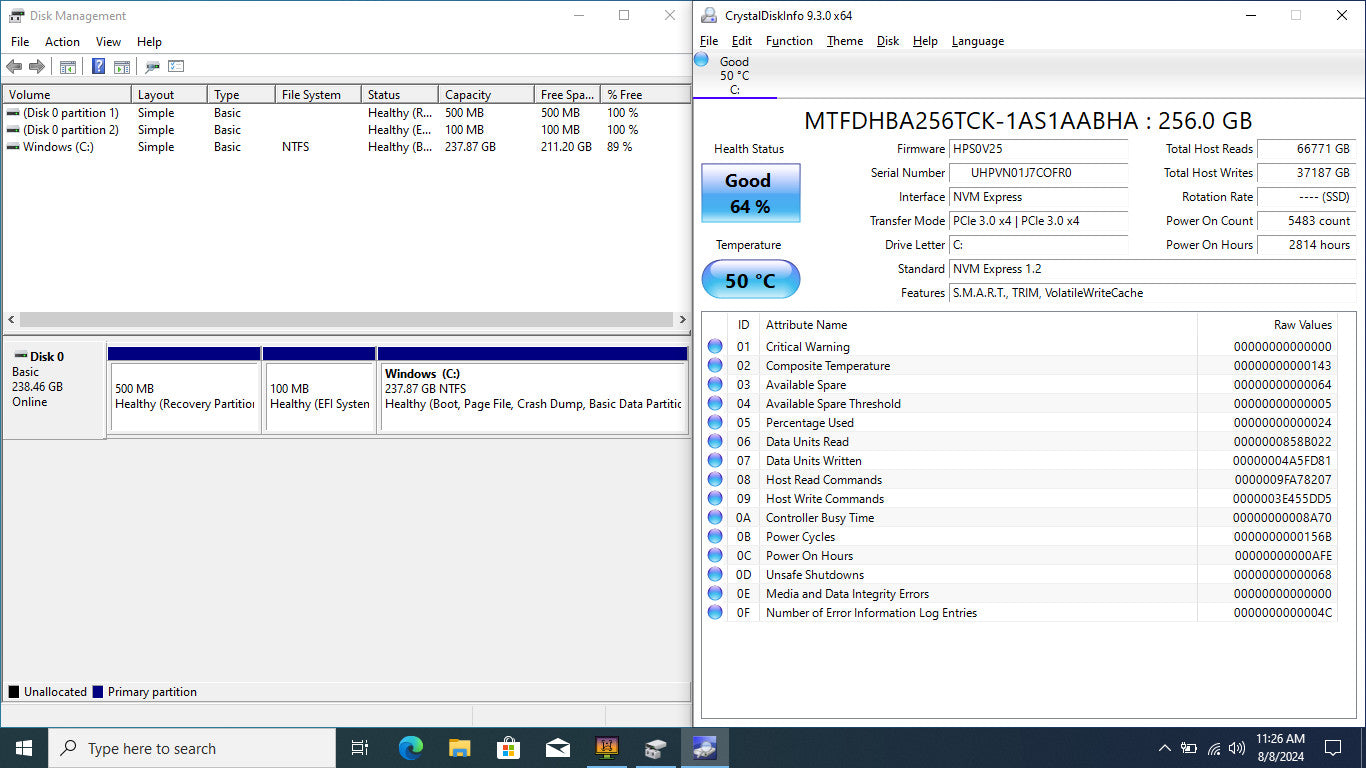Open the Theme menu in CrystalDiskInfo
This screenshot has width=1366, height=768.
click(844, 41)
